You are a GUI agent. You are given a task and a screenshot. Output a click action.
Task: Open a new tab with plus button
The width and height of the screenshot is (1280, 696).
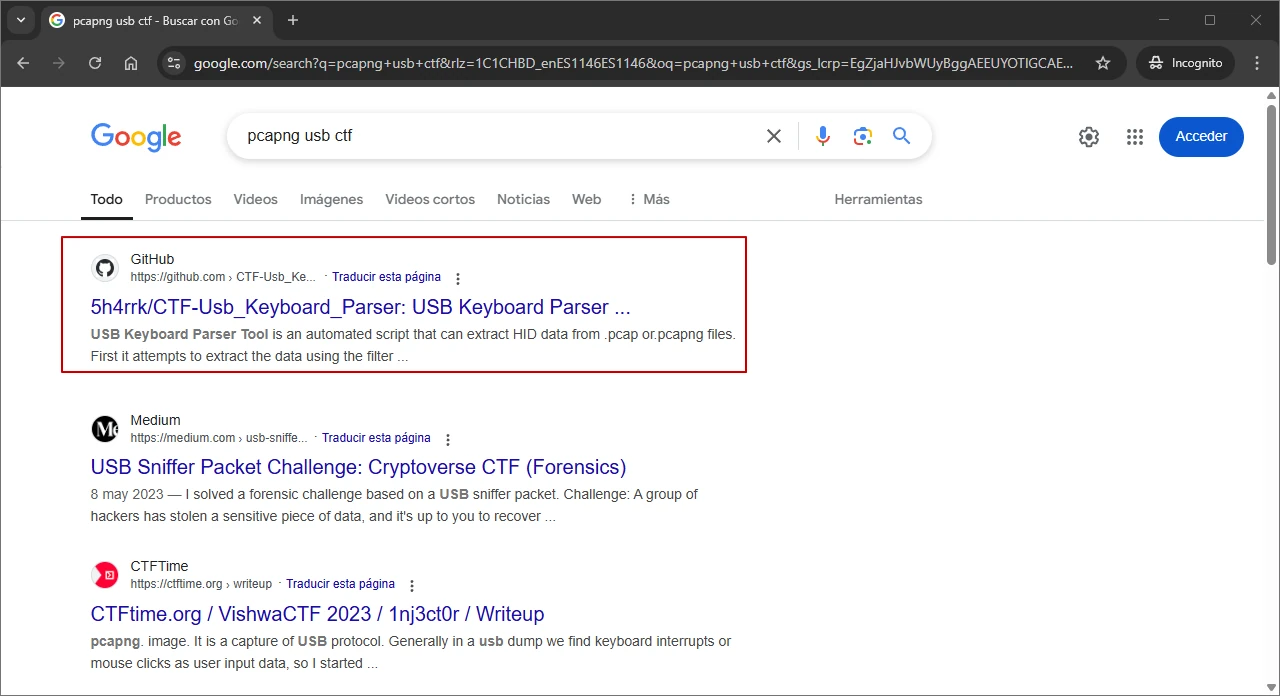[293, 20]
